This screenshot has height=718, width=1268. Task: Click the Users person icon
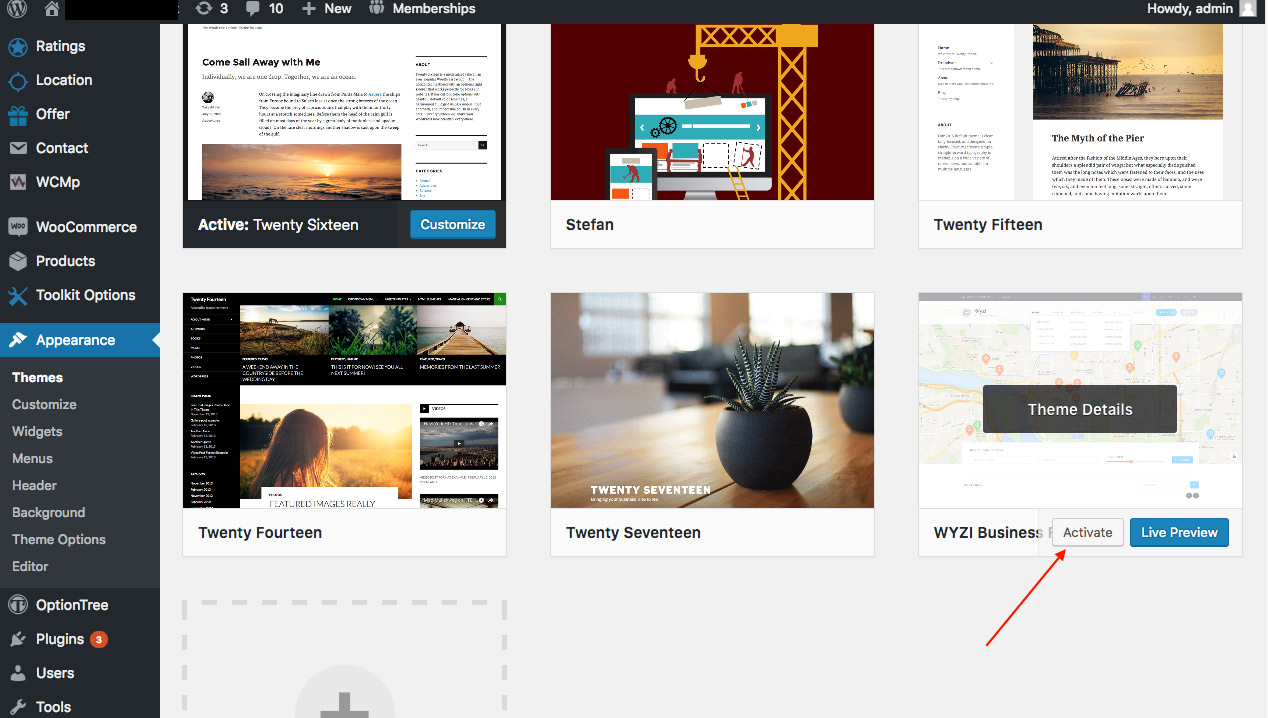coord(17,673)
